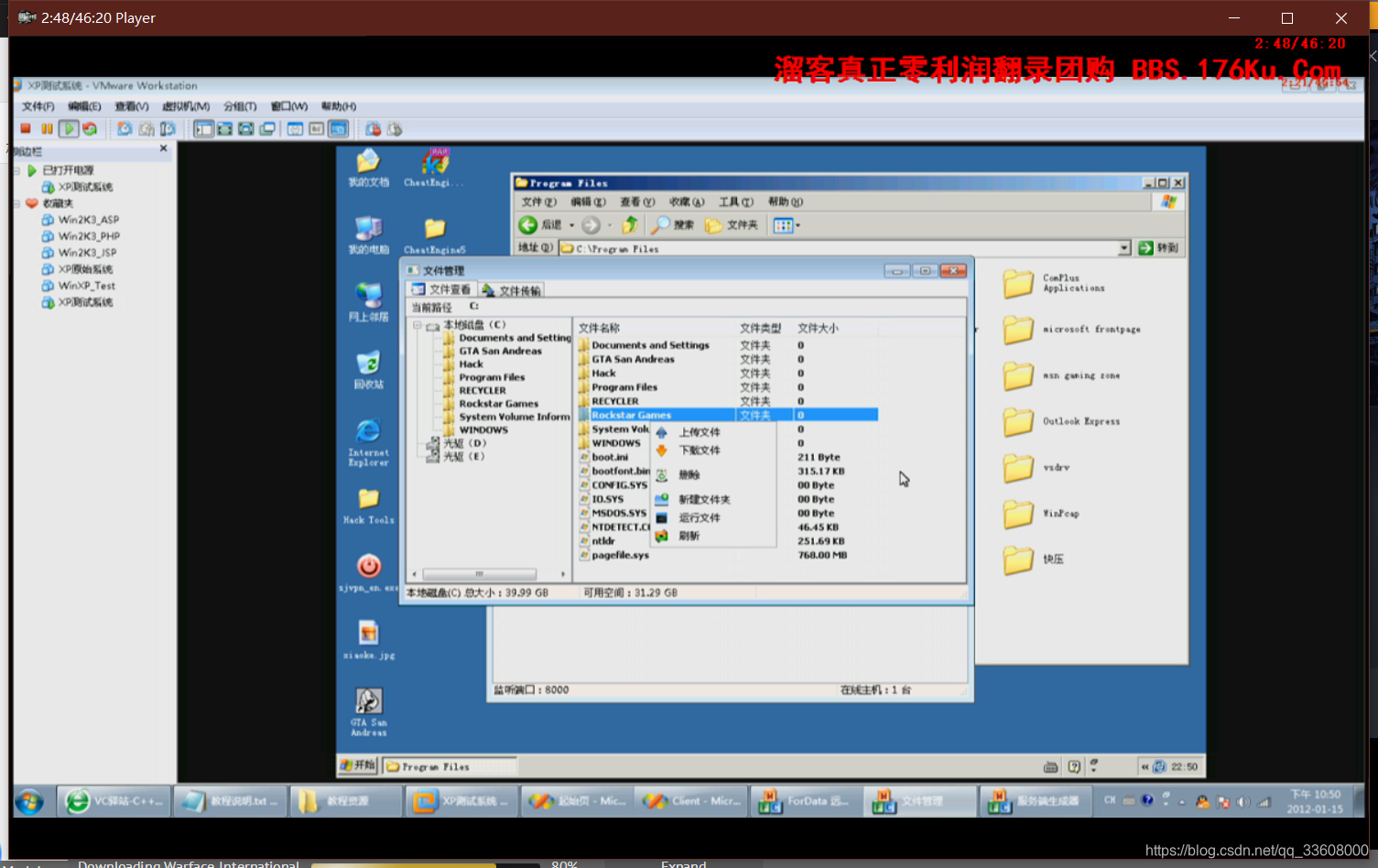Open the address bar dropdown arrow
This screenshot has height=868, width=1378.
point(1123,248)
